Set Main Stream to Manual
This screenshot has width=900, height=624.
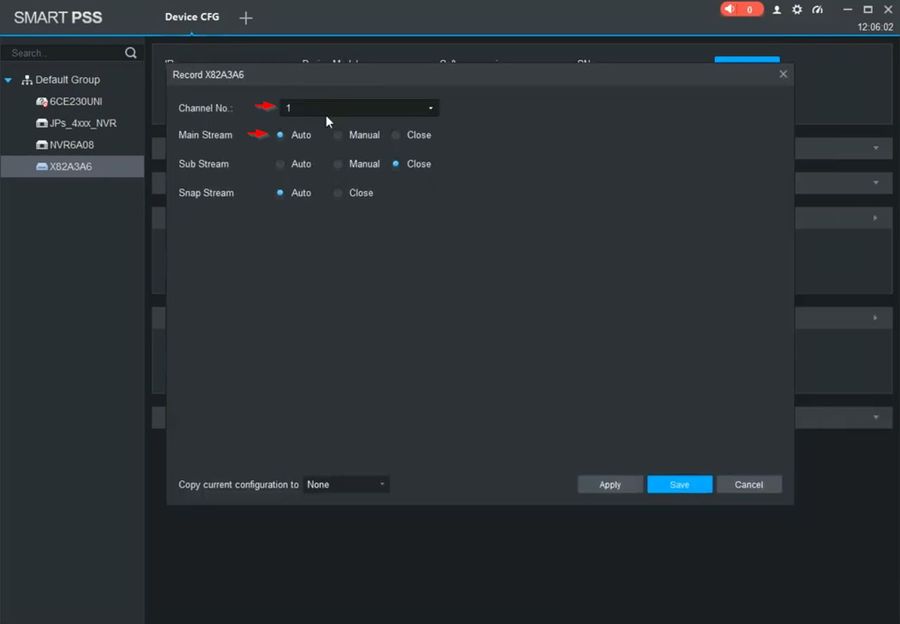point(339,135)
